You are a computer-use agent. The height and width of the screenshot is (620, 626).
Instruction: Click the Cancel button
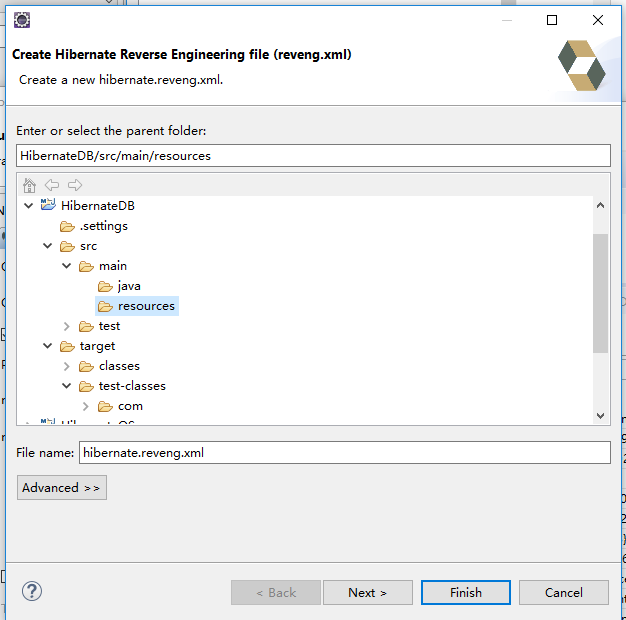564,592
